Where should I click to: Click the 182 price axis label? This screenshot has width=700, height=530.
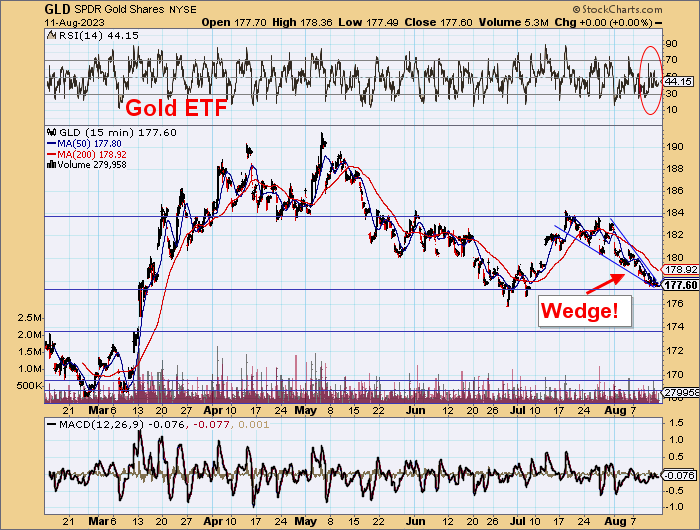(x=675, y=234)
